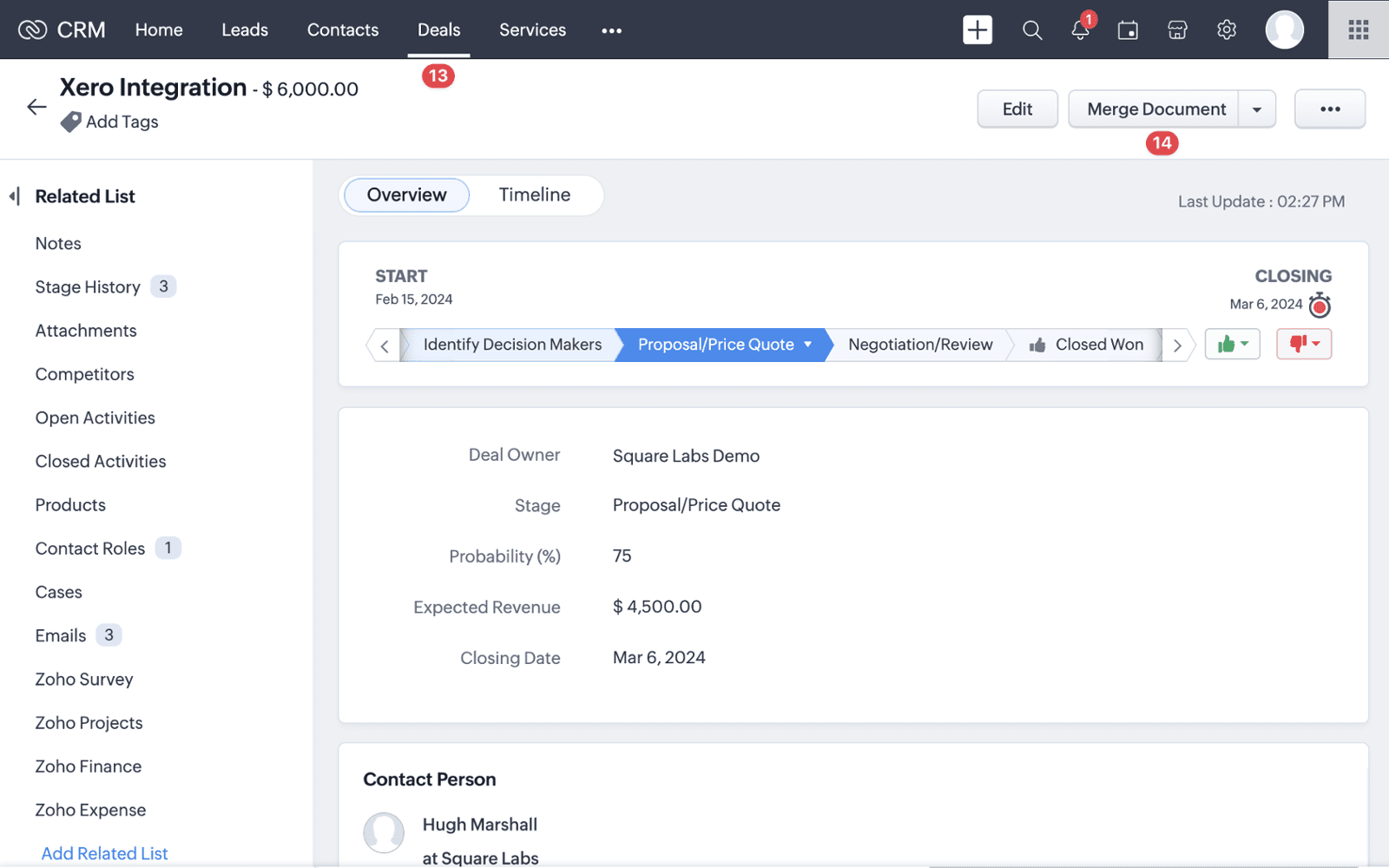Open Zoho Finance related list

(89, 766)
